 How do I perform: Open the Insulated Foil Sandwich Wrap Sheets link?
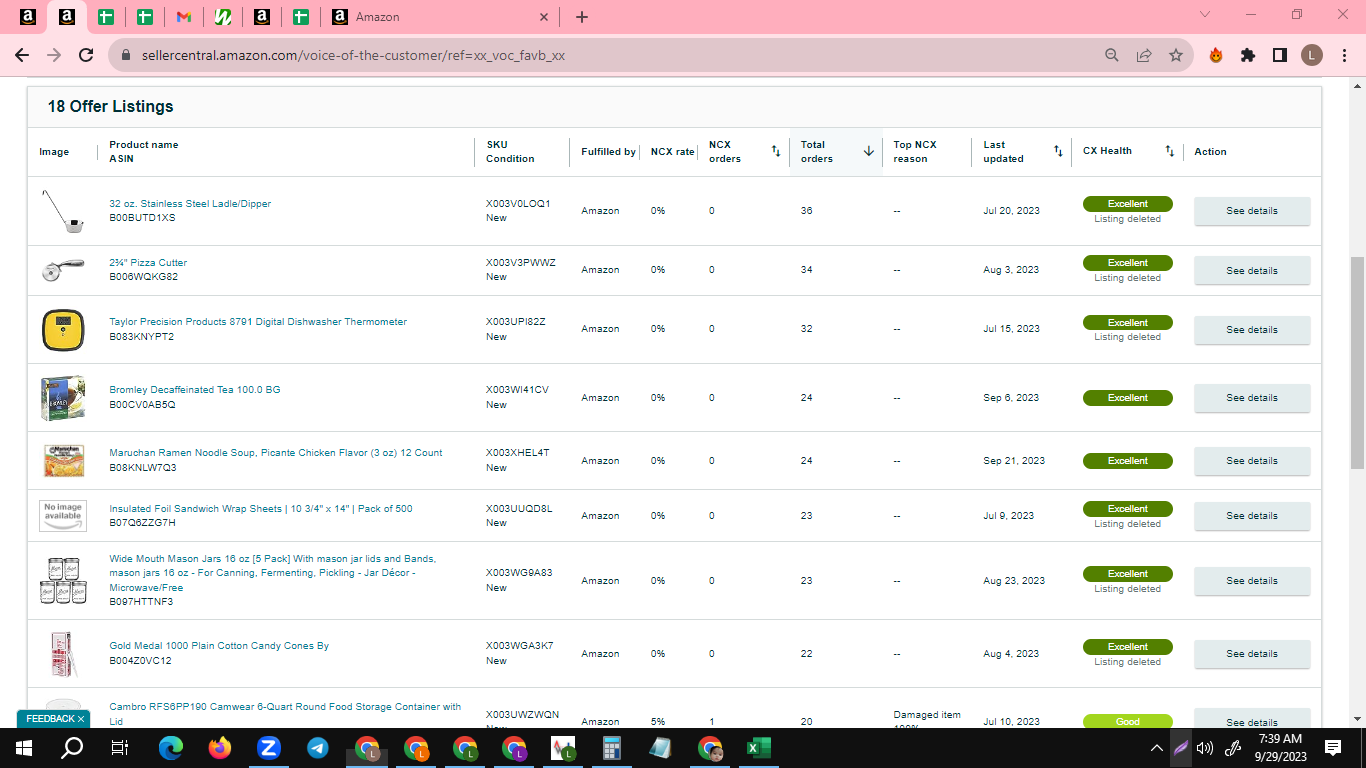[261, 509]
